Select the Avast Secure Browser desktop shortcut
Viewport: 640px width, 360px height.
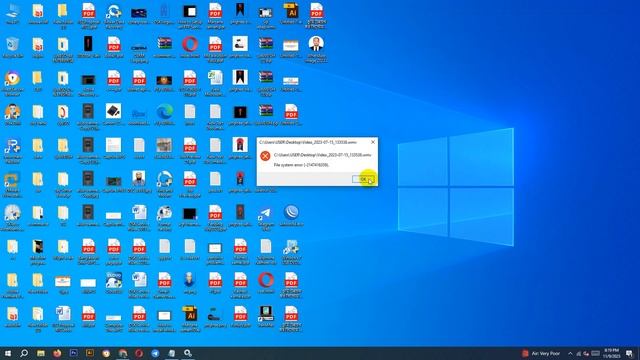tap(12, 84)
